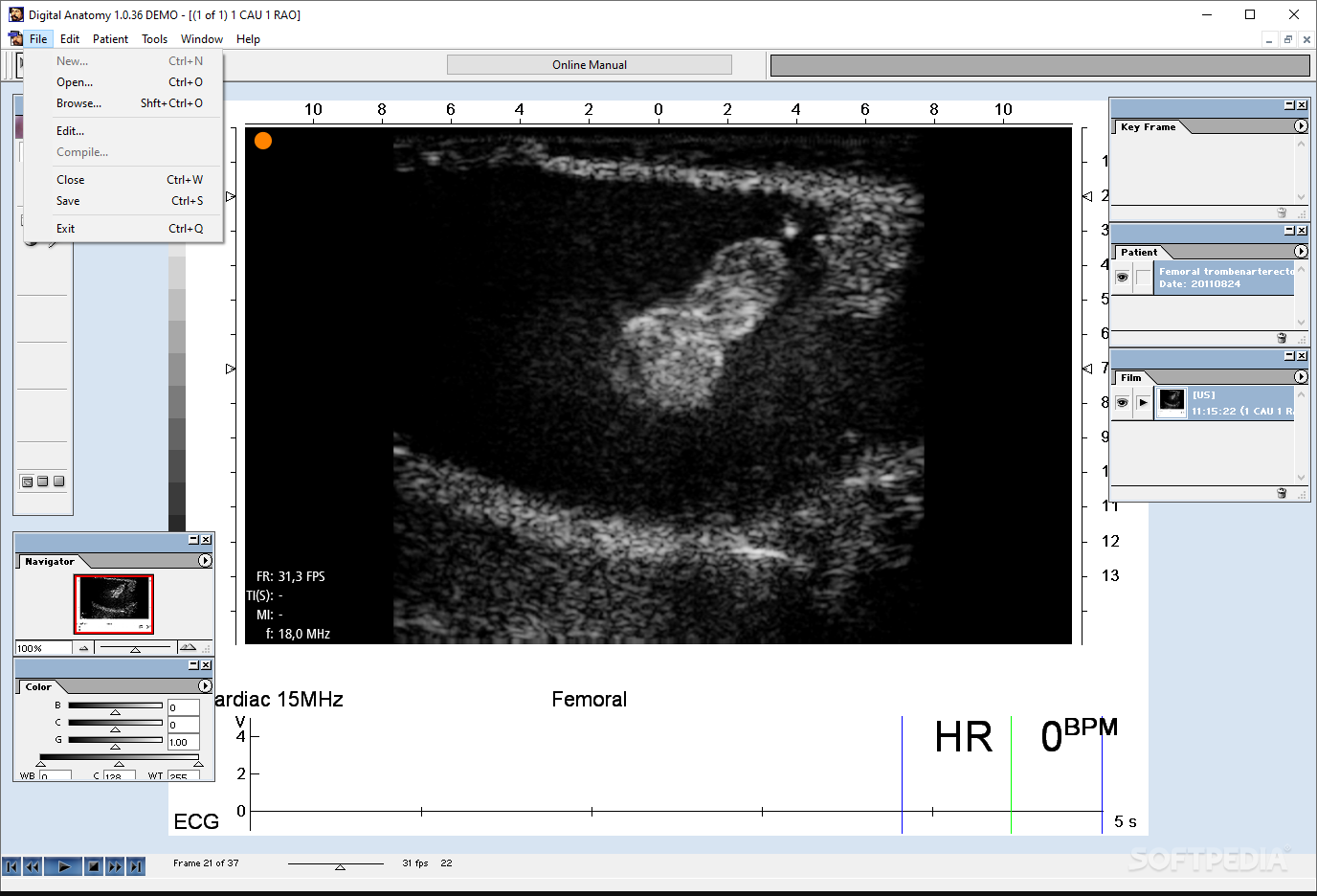Open the Navigator panel flyout menu arrow
This screenshot has height=896, width=1317.
tap(205, 561)
